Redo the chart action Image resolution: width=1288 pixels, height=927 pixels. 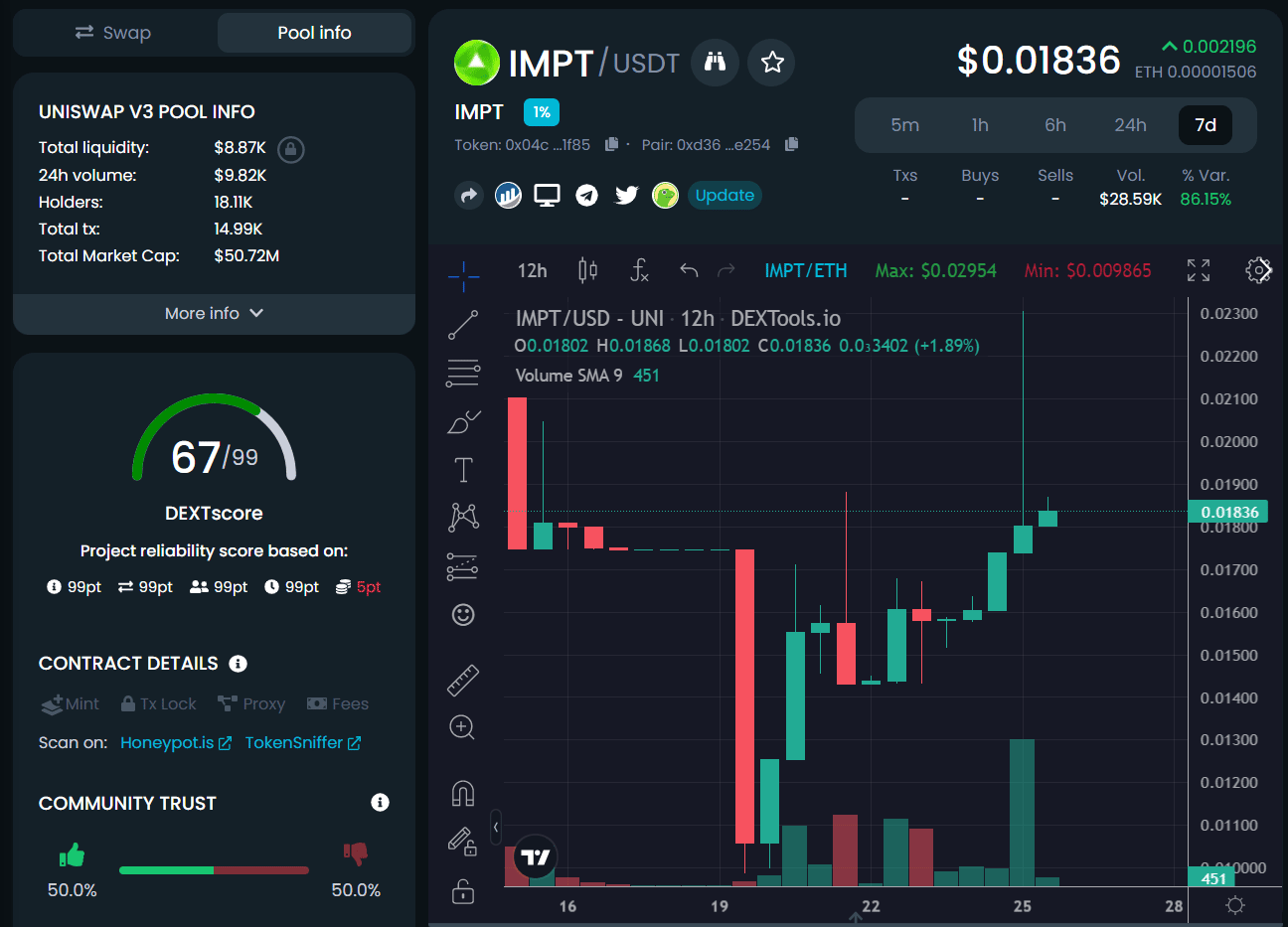[x=726, y=270]
